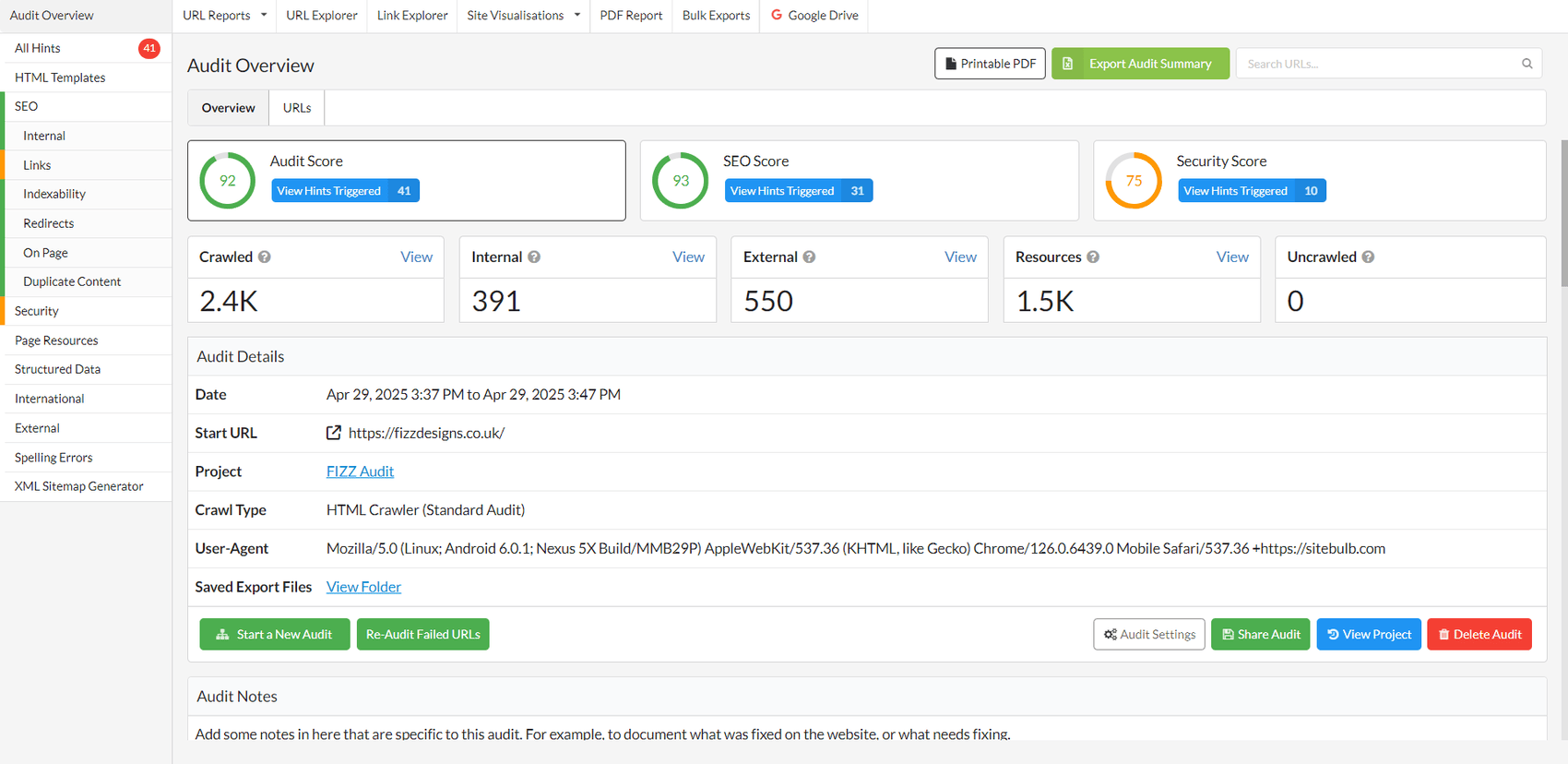1568x764 pixels.
Task: Open Internal under SEO
Action: 86,136
